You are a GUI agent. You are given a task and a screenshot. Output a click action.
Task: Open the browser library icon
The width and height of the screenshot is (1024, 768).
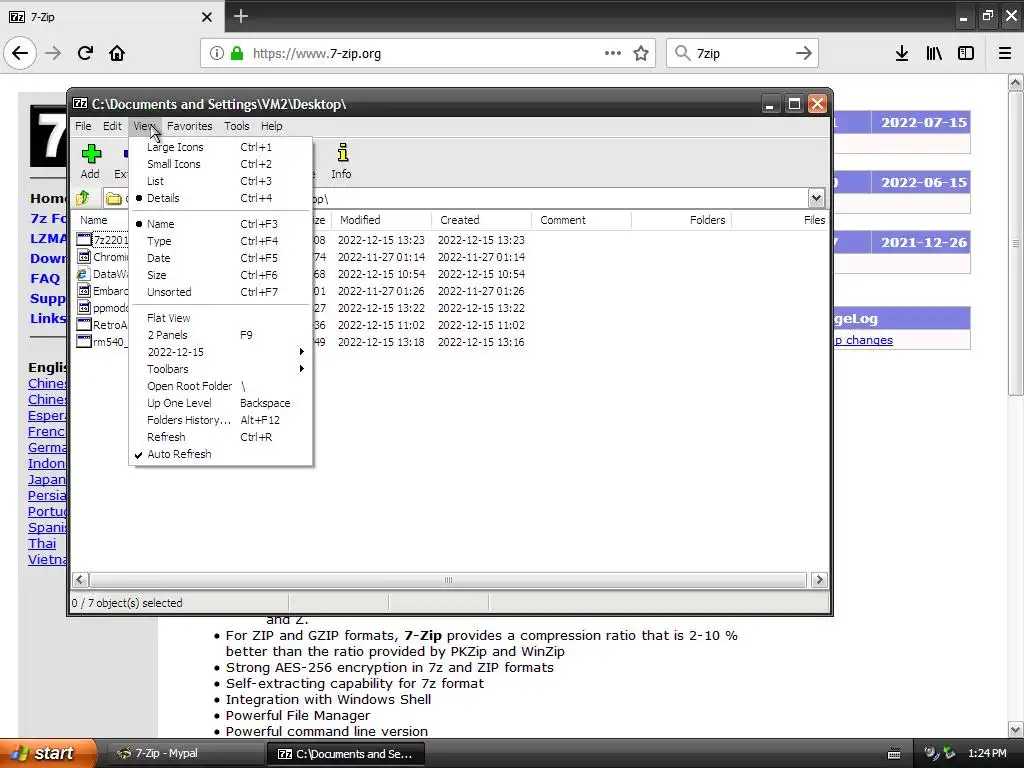934,53
